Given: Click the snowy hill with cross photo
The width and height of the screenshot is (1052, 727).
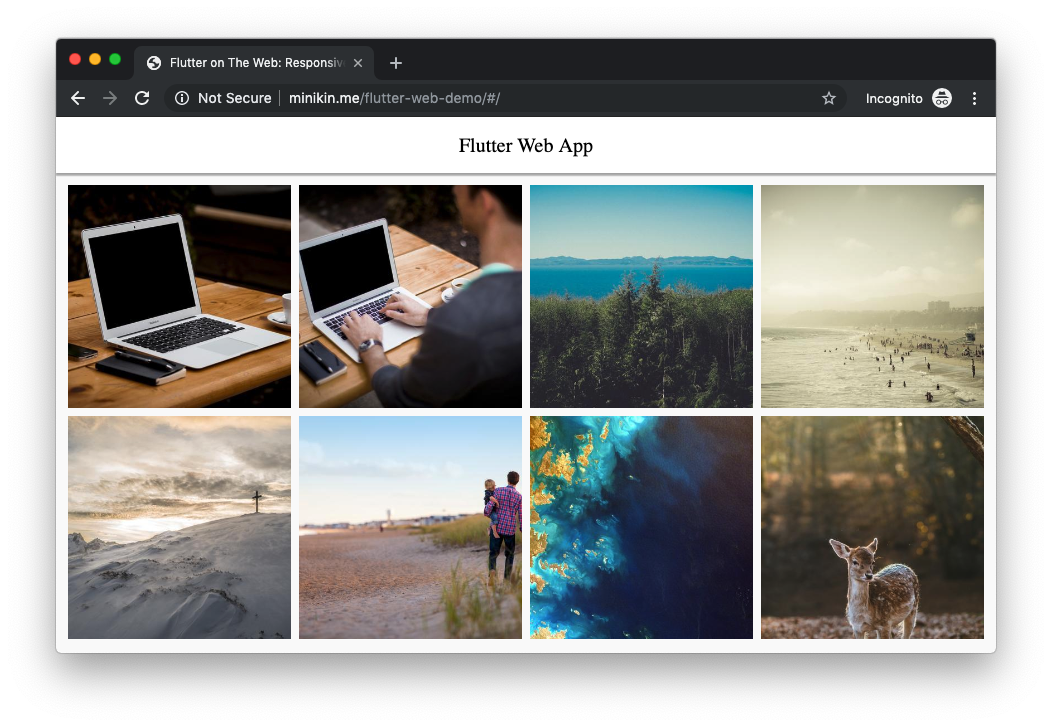Looking at the screenshot, I should pos(179,527).
